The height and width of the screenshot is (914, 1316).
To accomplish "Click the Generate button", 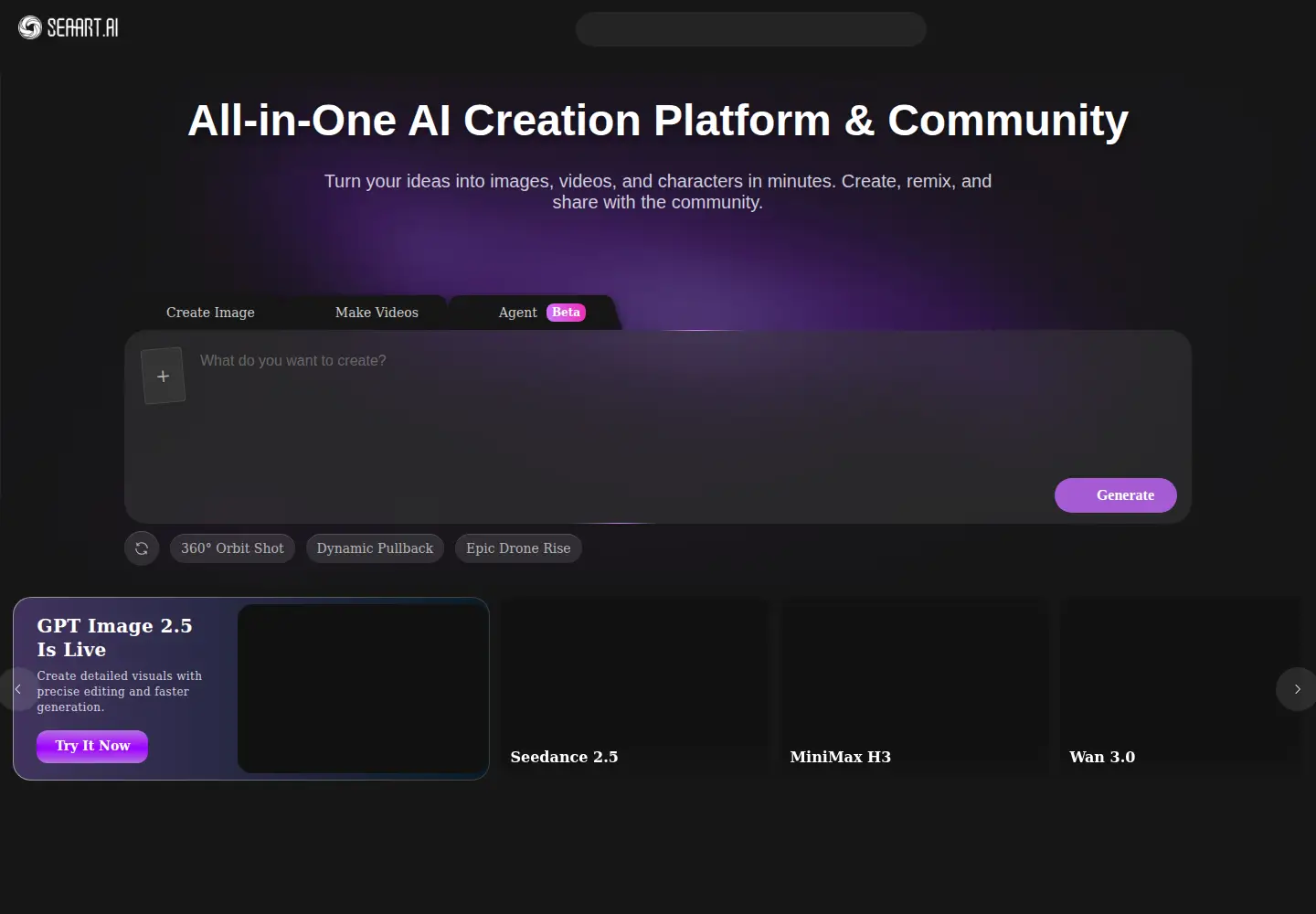I will coord(1116,495).
